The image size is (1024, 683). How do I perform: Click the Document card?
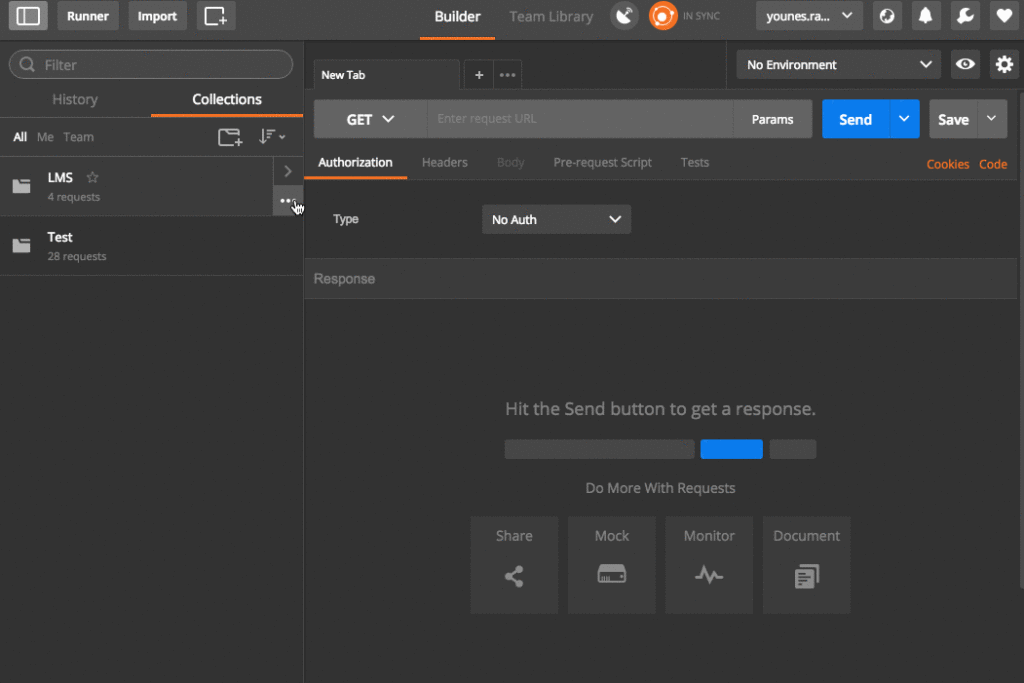(x=807, y=565)
